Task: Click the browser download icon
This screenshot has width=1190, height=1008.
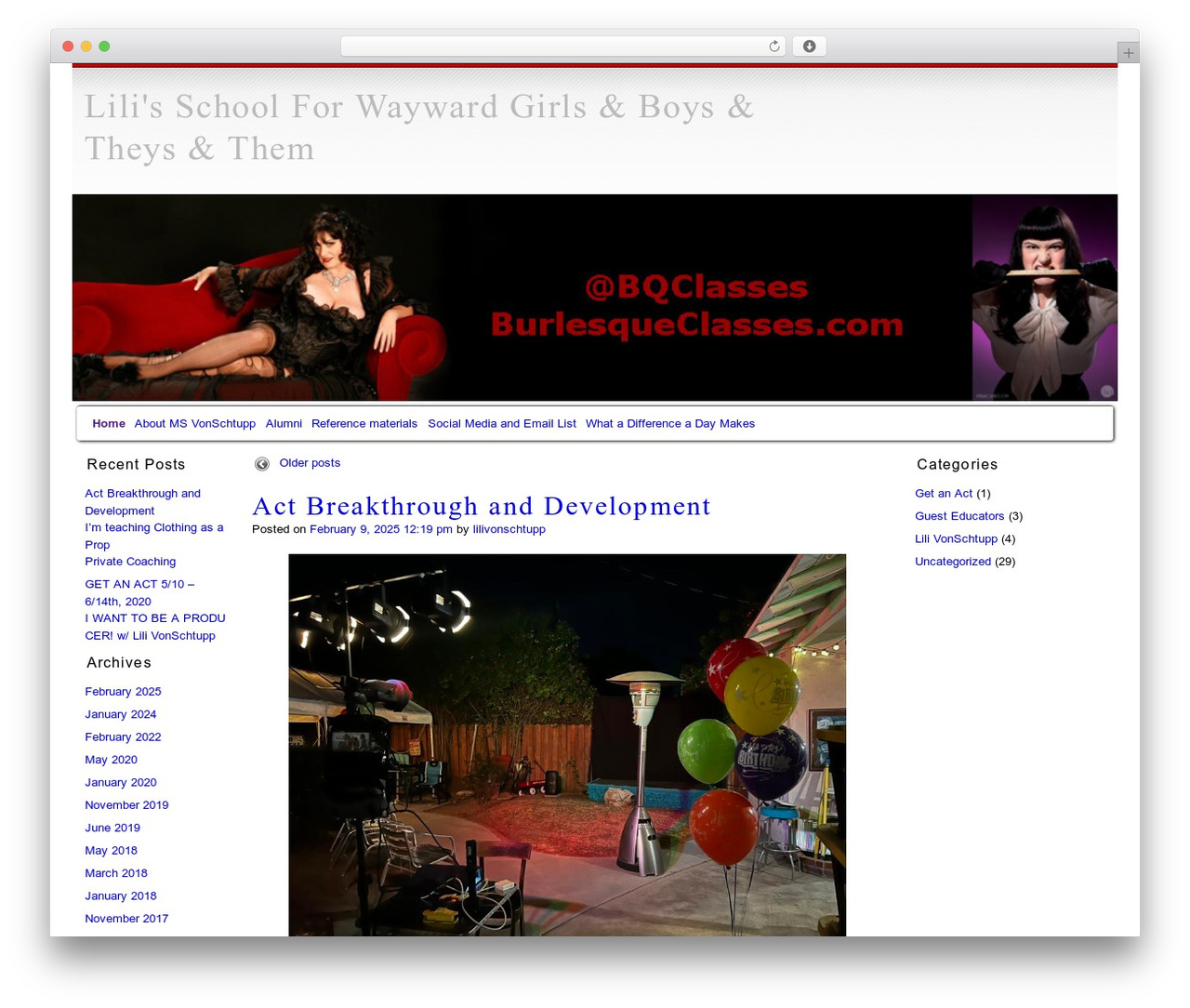Action: [x=809, y=46]
